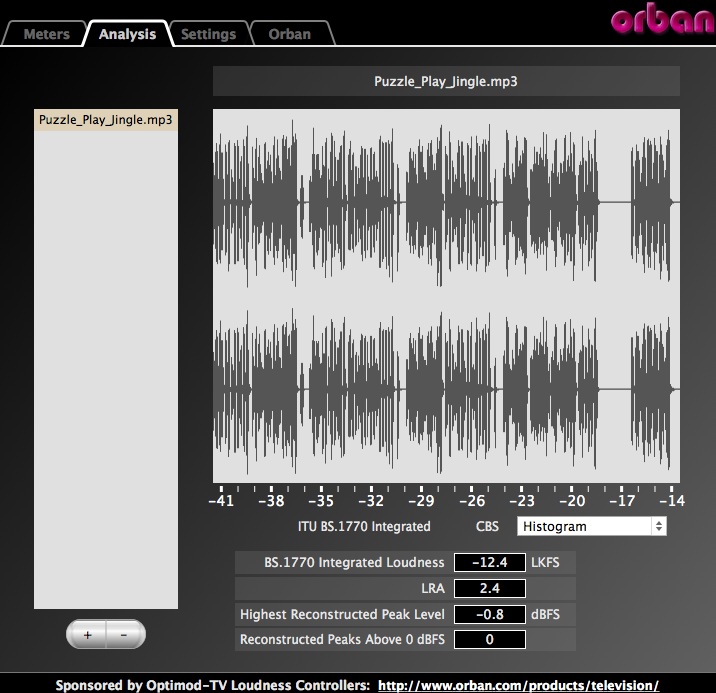Open the Settings tab
The width and height of the screenshot is (716, 693).
[x=208, y=34]
